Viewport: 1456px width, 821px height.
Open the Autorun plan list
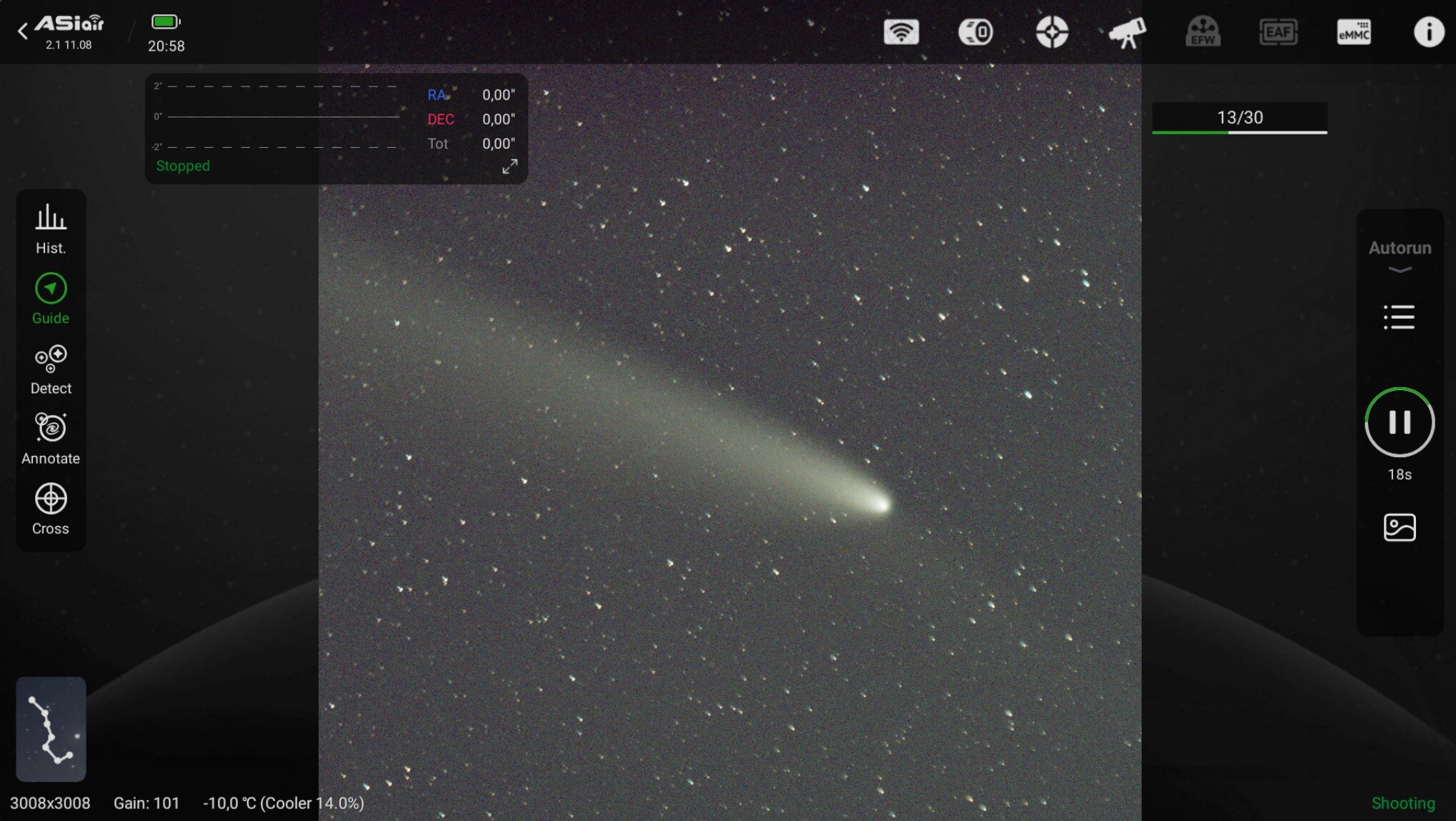(x=1399, y=317)
